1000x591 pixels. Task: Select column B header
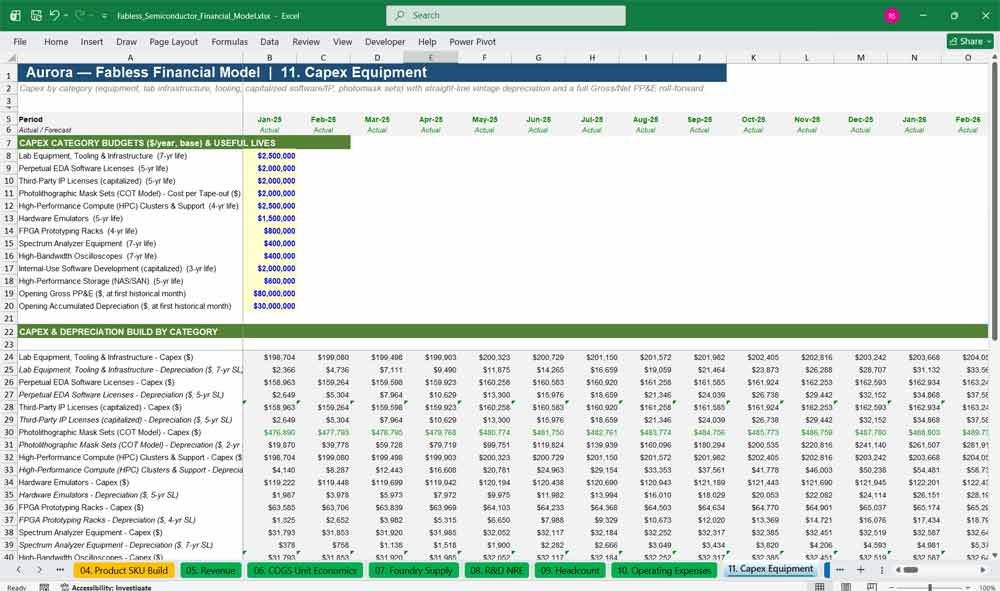(269, 57)
